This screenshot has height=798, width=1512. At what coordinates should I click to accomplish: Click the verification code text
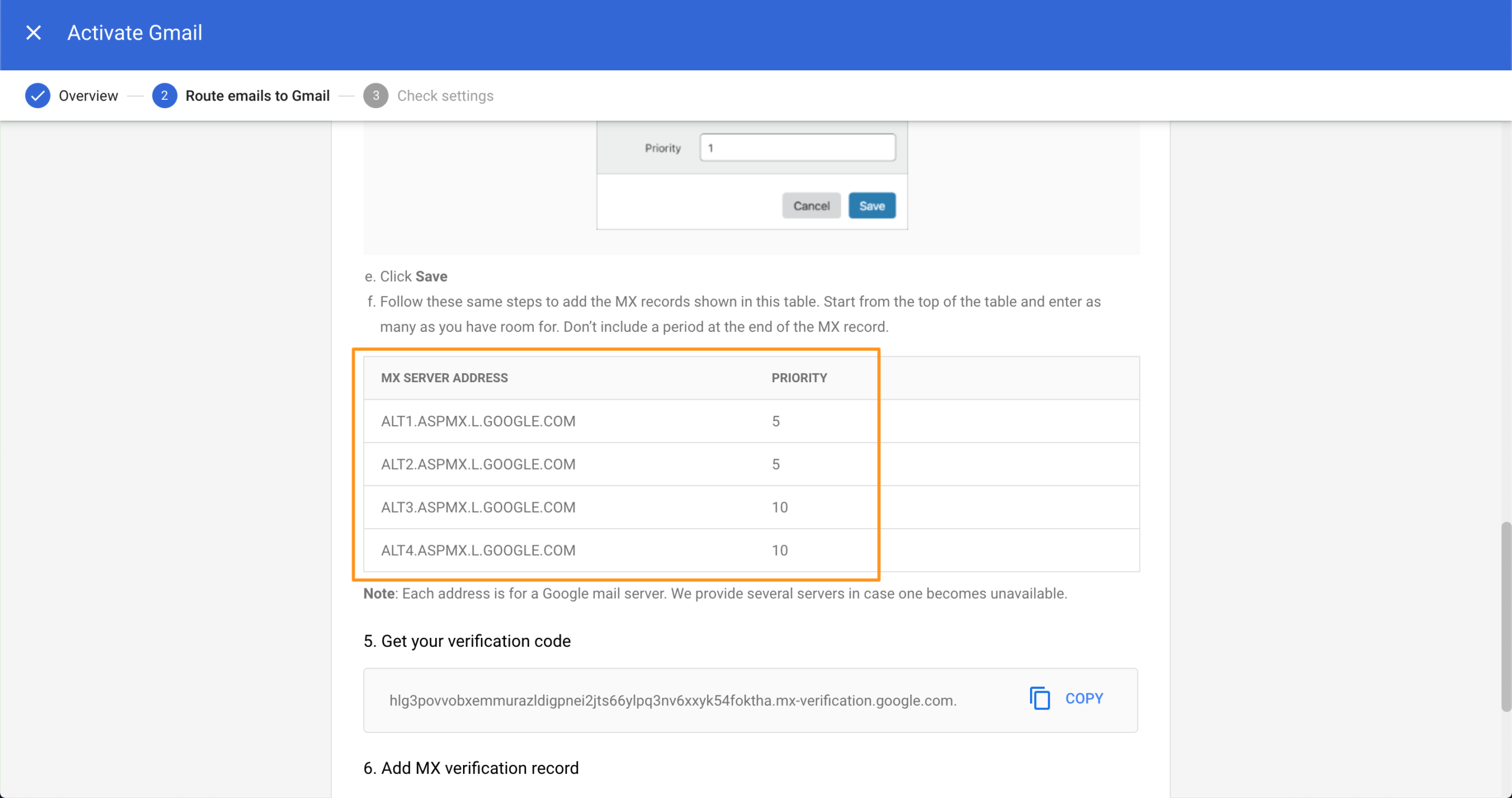tap(672, 701)
